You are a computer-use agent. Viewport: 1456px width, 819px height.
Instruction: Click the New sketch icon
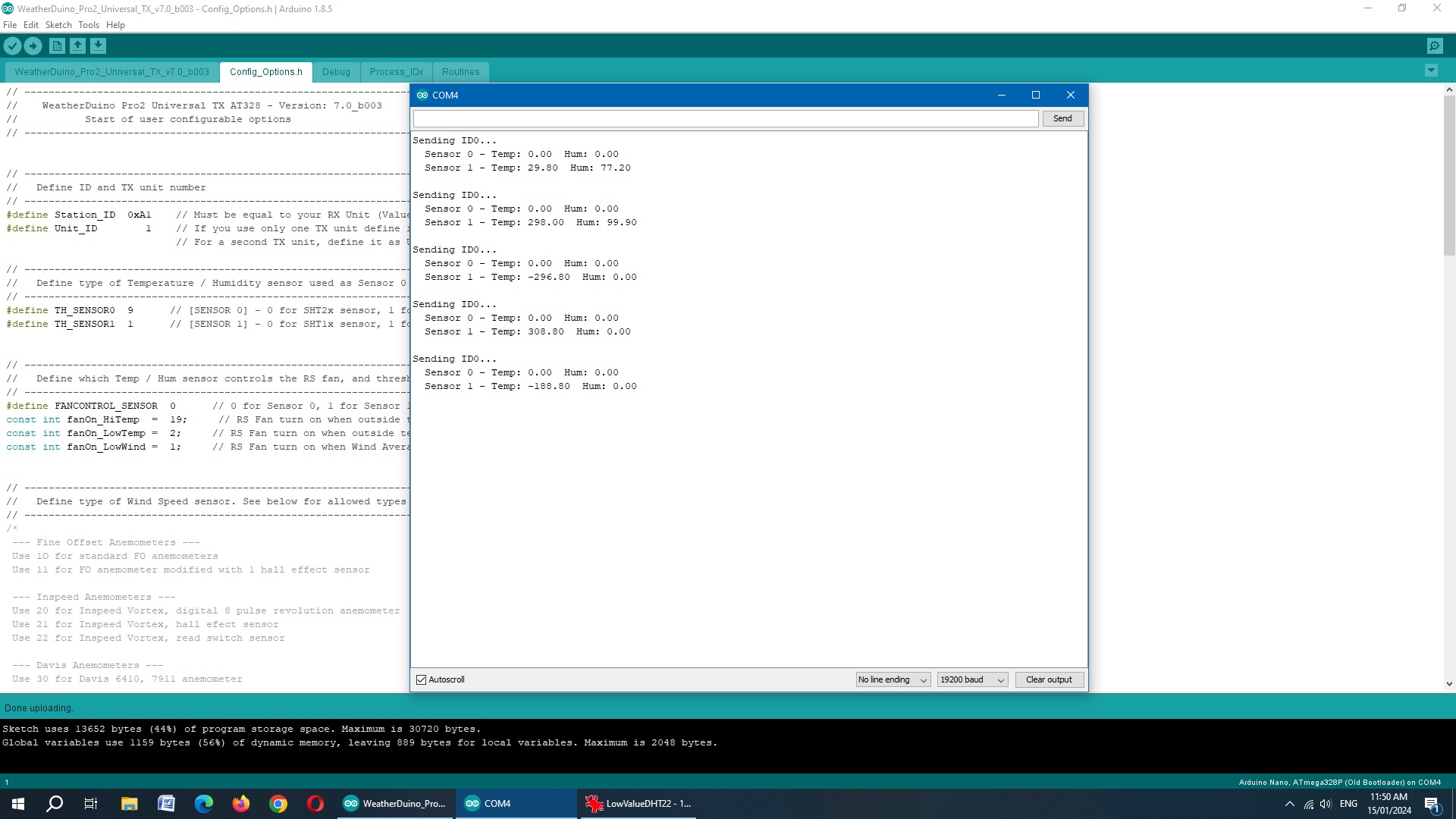pos(57,46)
